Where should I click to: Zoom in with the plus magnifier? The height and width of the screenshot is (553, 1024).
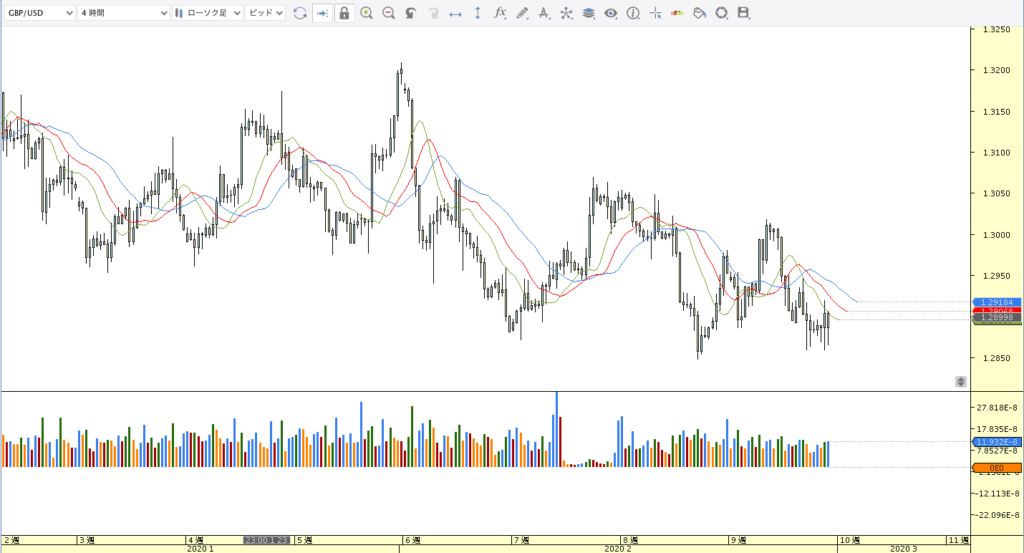pyautogui.click(x=367, y=13)
